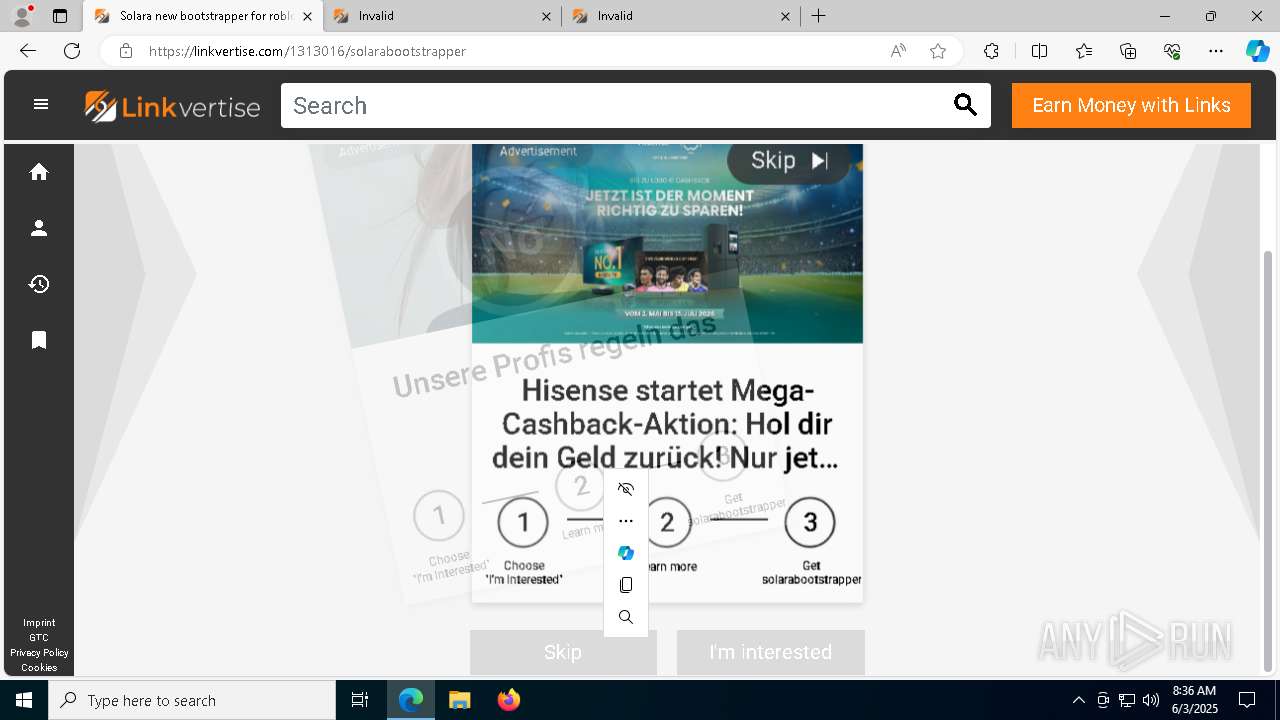Open the volume control in system tray

[x=1151, y=700]
